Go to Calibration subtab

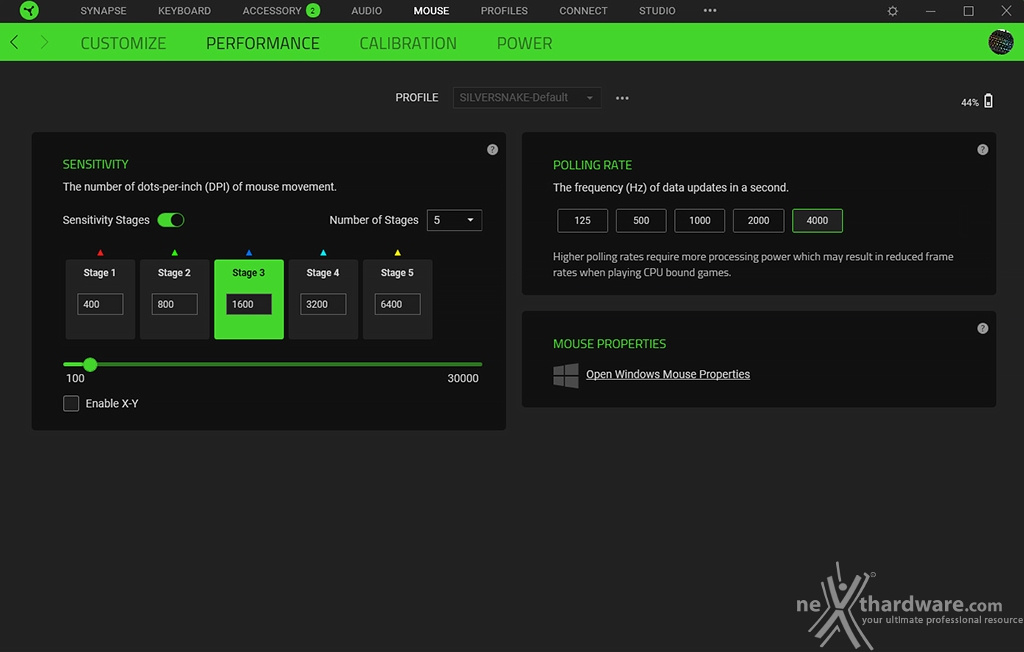(x=408, y=43)
